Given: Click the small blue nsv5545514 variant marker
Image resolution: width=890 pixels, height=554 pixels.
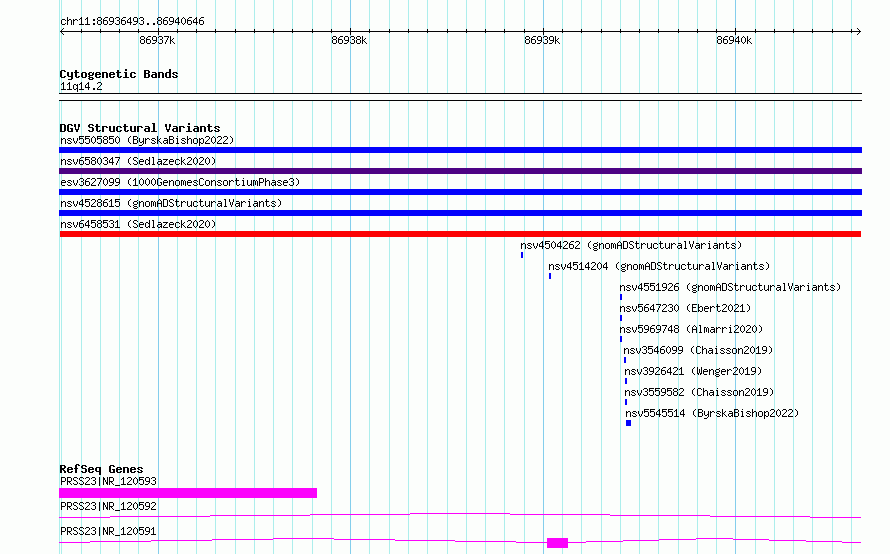Looking at the screenshot, I should coord(628,423).
